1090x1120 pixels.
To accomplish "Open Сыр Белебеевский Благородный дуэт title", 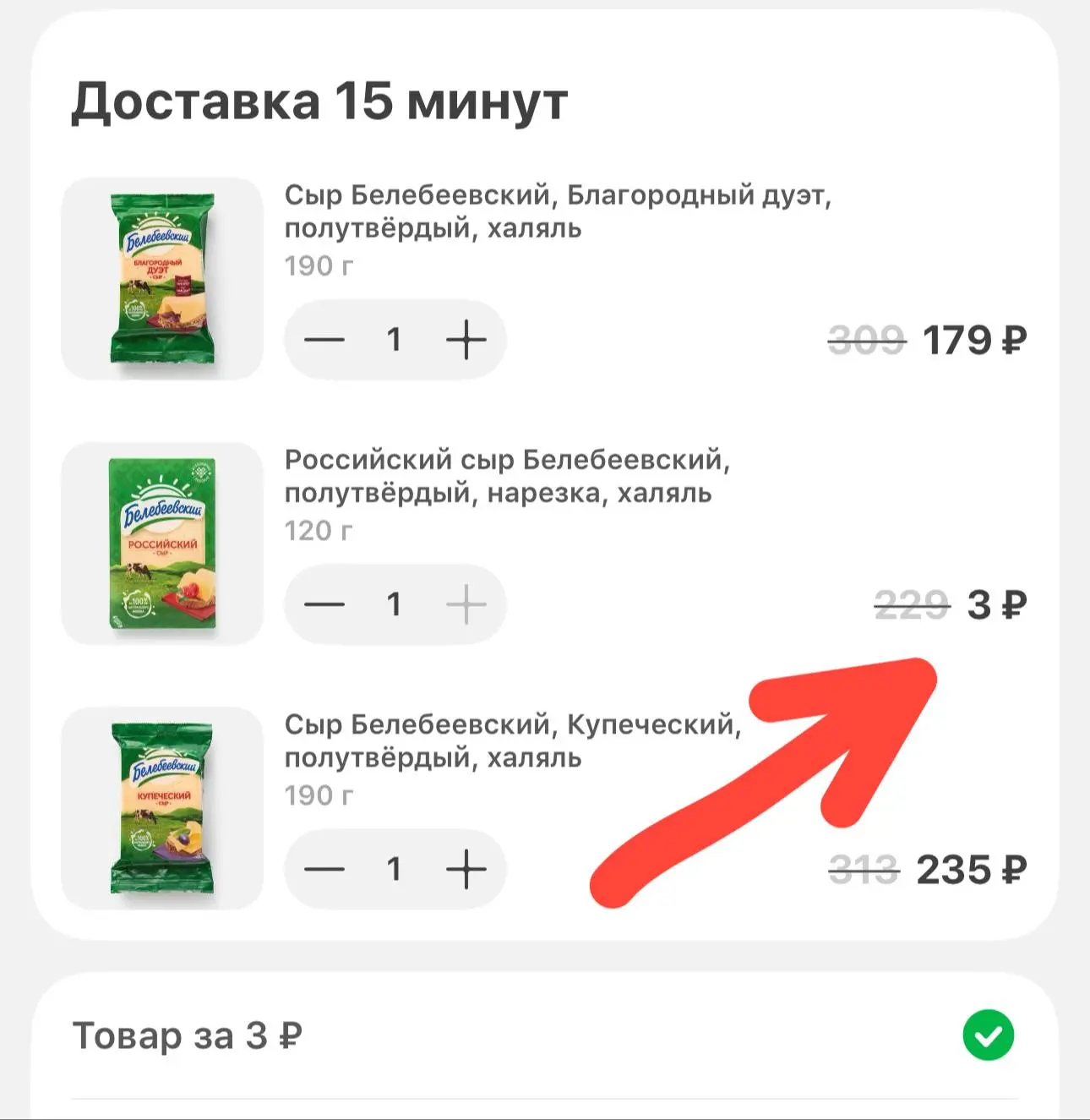I will click(x=558, y=211).
